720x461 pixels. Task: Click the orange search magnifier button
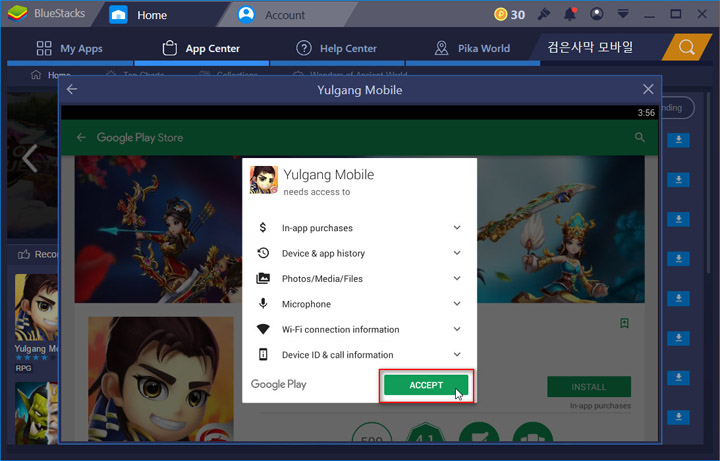click(x=686, y=47)
